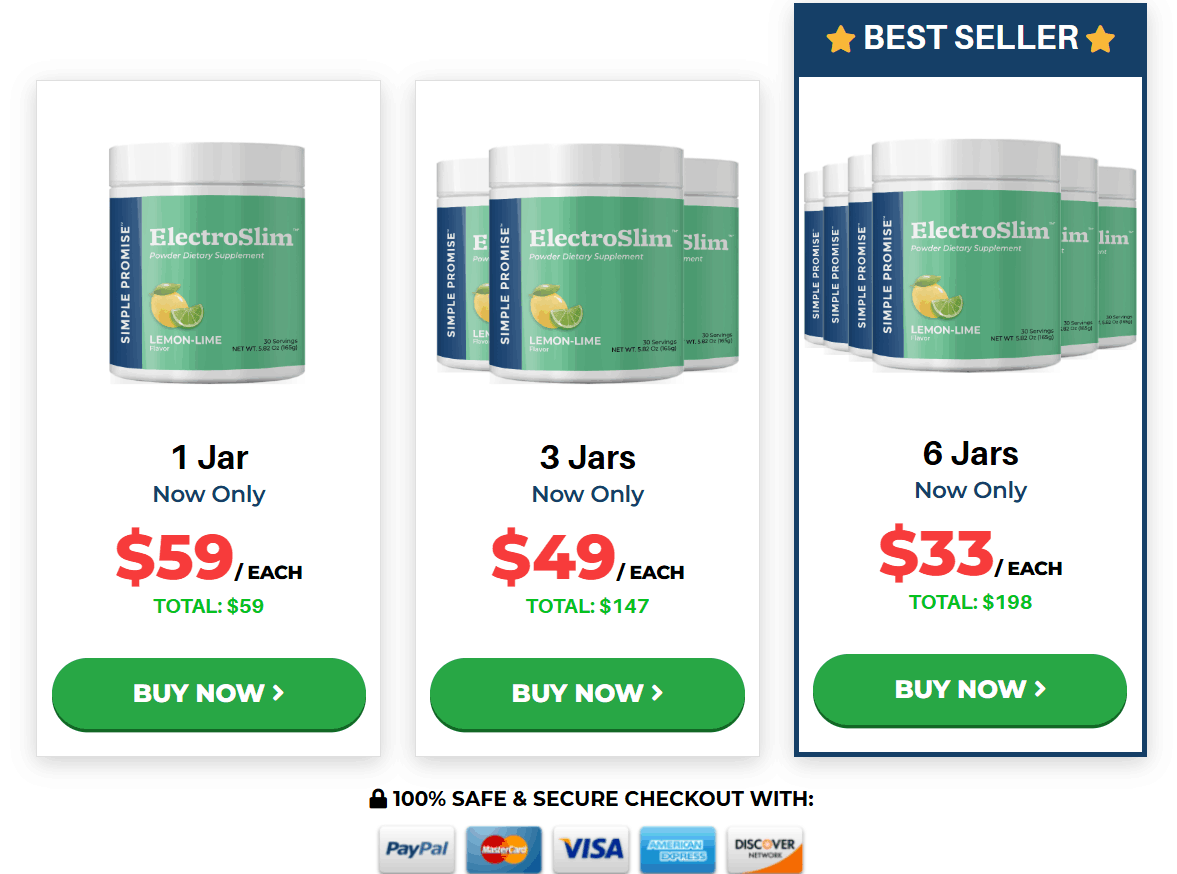This screenshot has width=1177, height=874.
Task: Click the BEST SELLER banner text
Action: click(x=971, y=38)
